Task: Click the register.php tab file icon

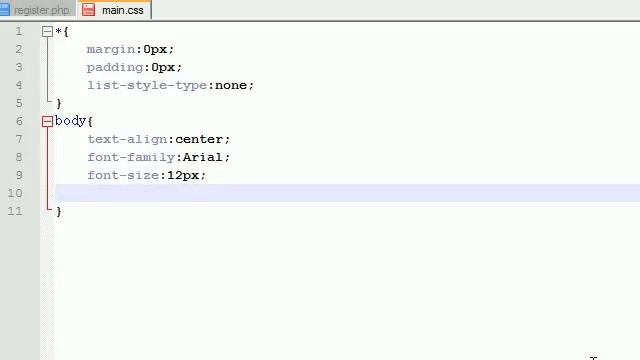Action: pos(4,10)
